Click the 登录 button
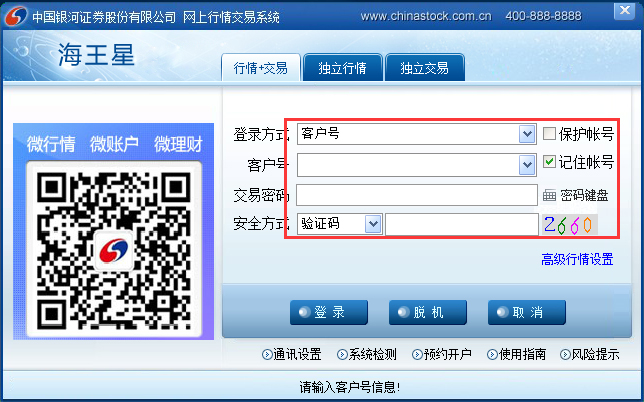The height and width of the screenshot is (402, 644). coord(329,312)
